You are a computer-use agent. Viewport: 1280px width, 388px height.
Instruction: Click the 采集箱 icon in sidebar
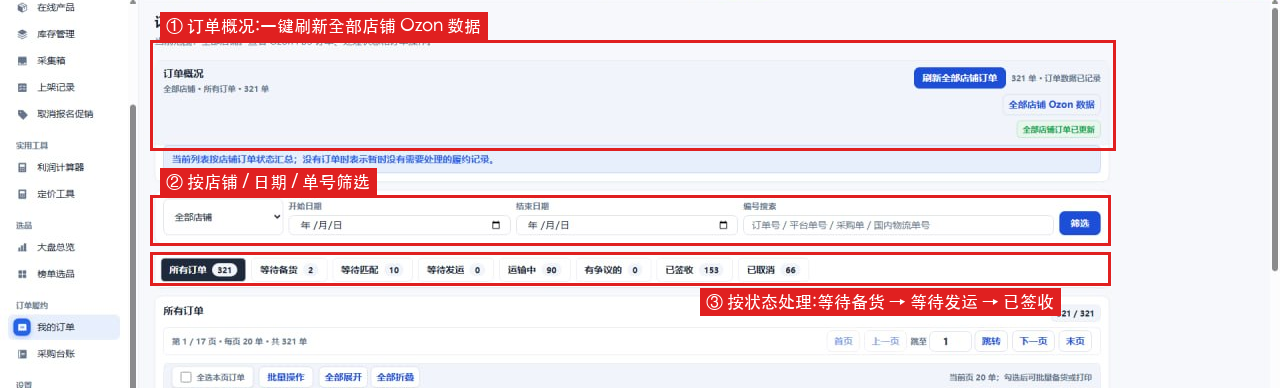click(x=22, y=61)
